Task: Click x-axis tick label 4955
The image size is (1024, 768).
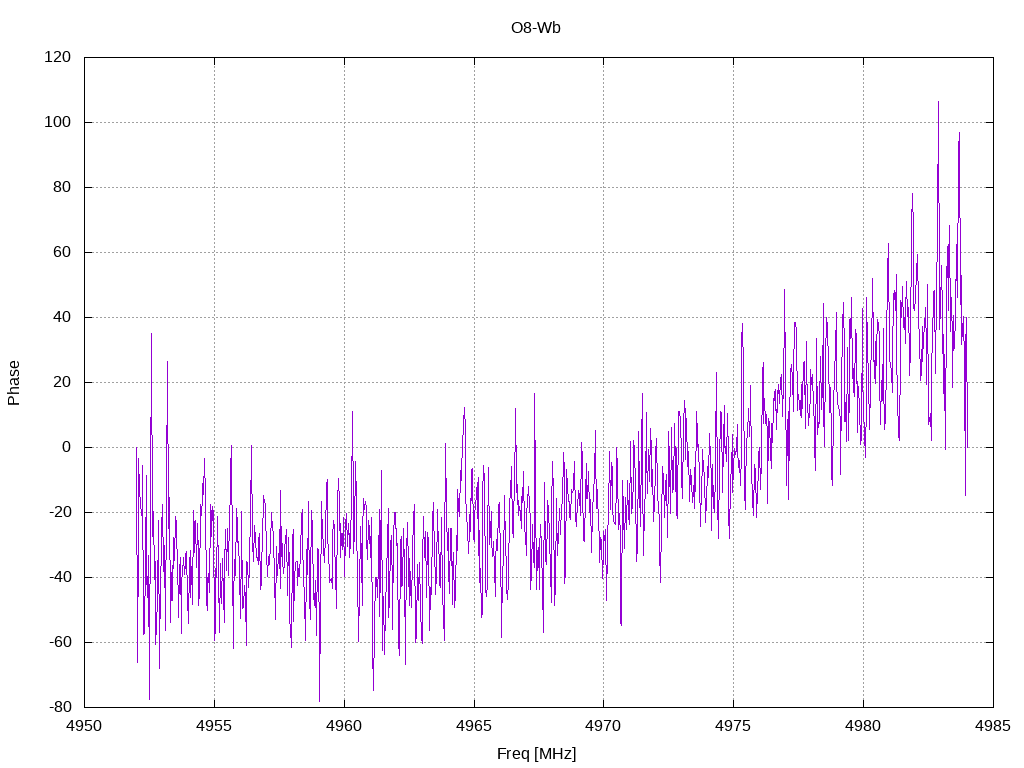Action: coord(214,726)
